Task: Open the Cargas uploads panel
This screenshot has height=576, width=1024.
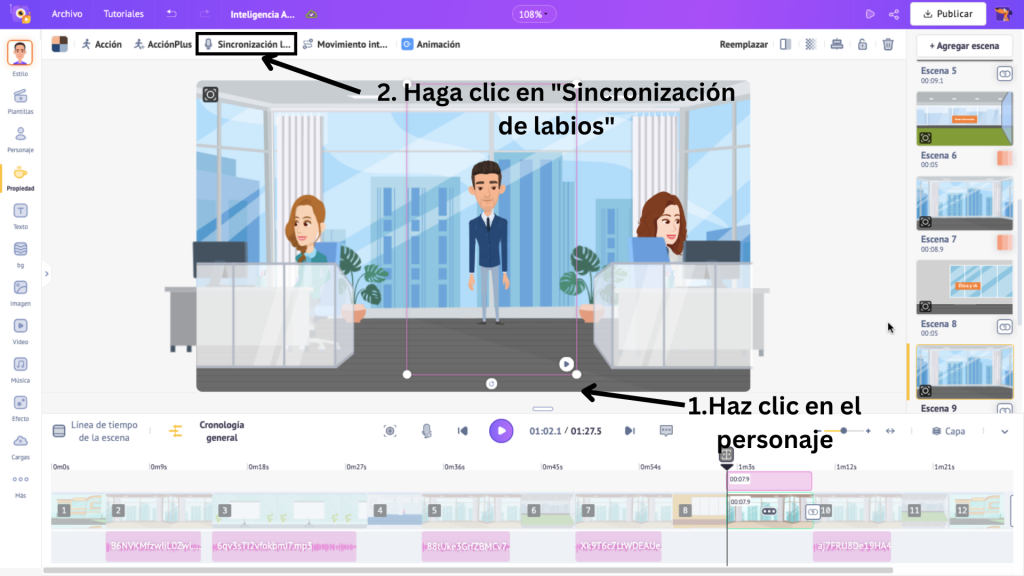Action: coord(20,447)
